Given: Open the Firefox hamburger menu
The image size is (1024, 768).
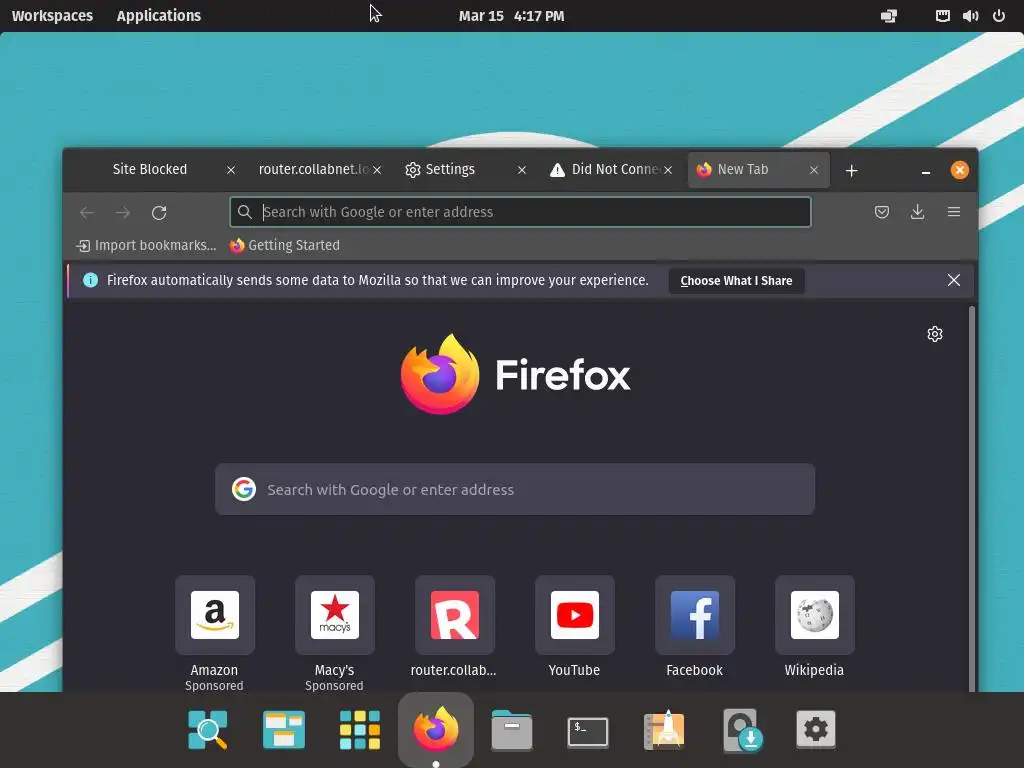Looking at the screenshot, I should 954,212.
